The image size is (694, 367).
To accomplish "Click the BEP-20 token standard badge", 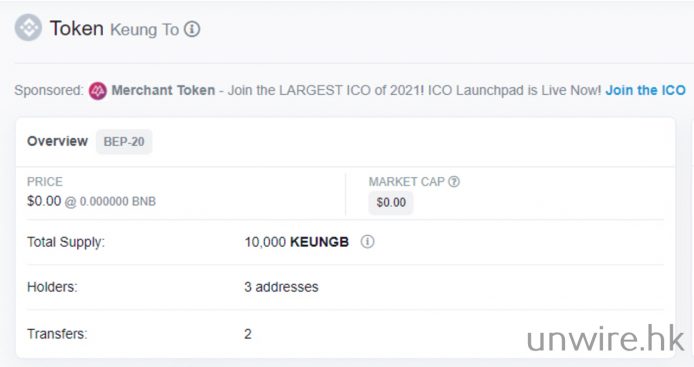I will tap(124, 142).
